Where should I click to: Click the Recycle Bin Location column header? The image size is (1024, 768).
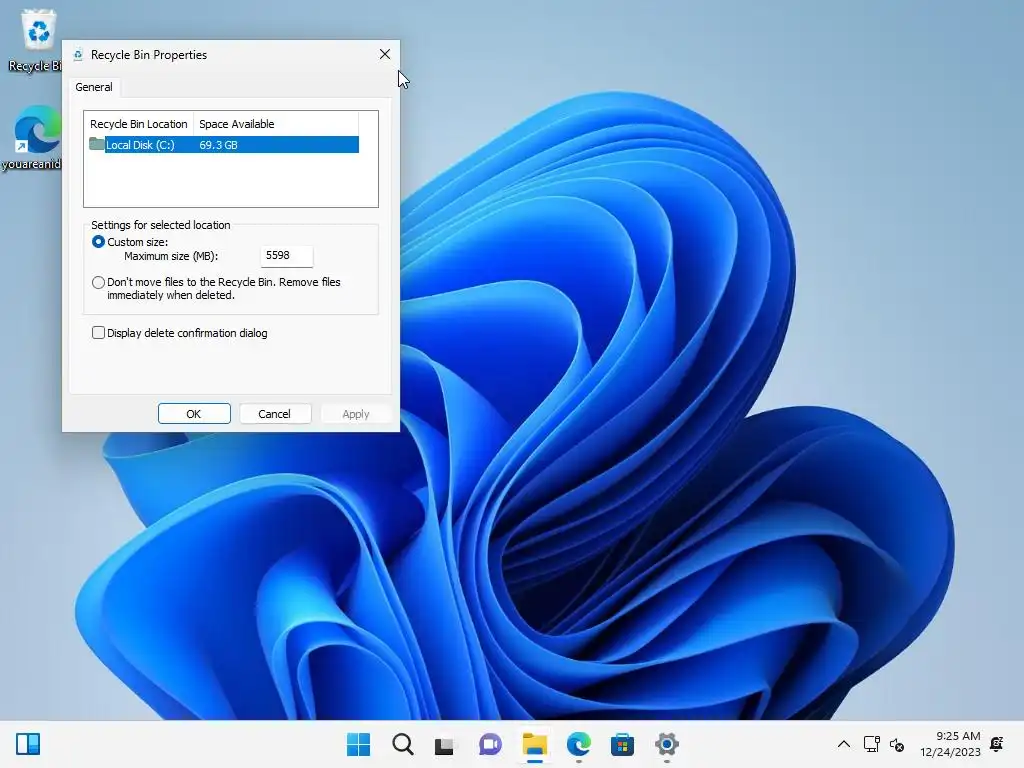tap(138, 124)
